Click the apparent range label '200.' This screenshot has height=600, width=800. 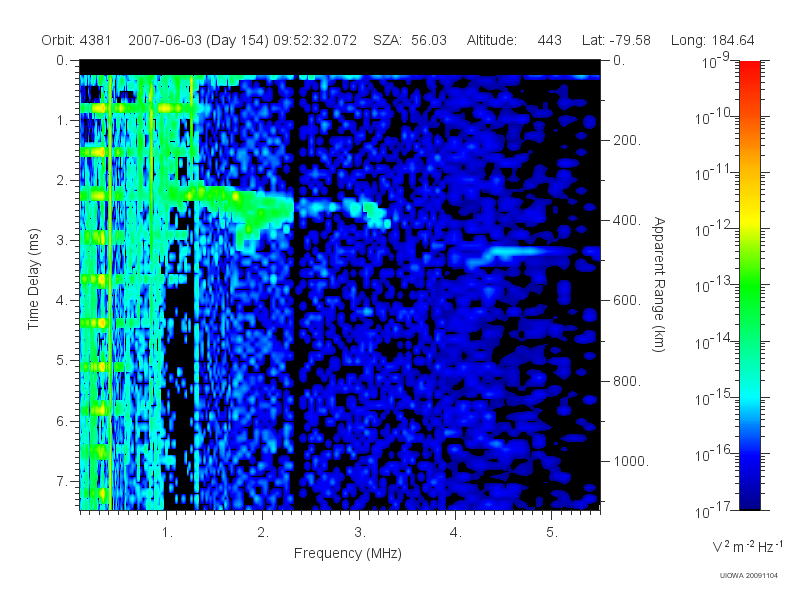pyautogui.click(x=627, y=140)
